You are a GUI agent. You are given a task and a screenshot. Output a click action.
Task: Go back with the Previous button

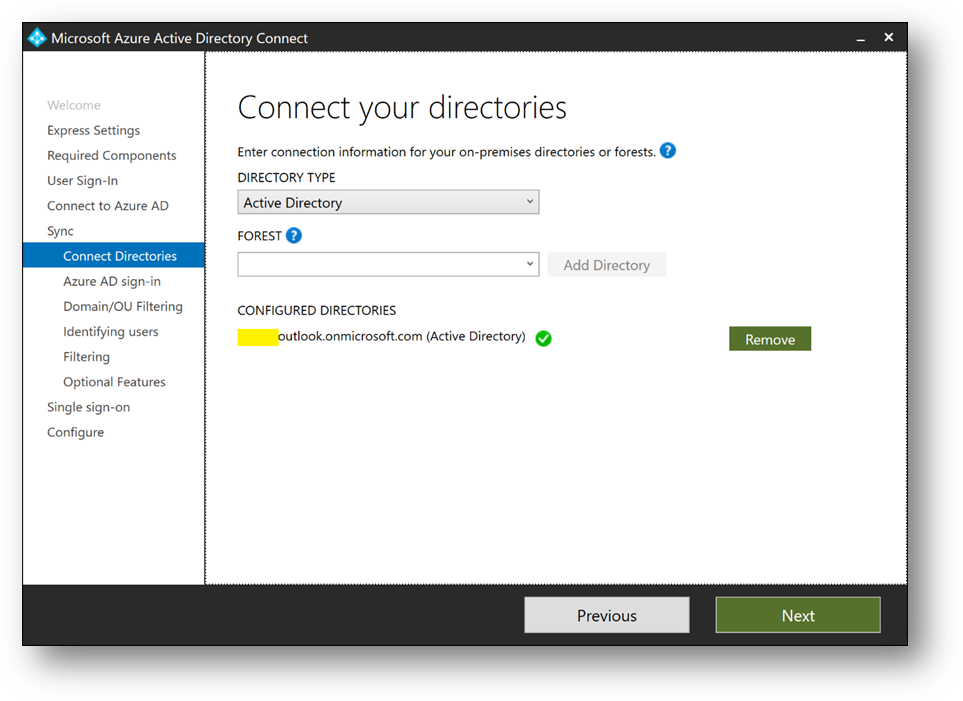607,615
